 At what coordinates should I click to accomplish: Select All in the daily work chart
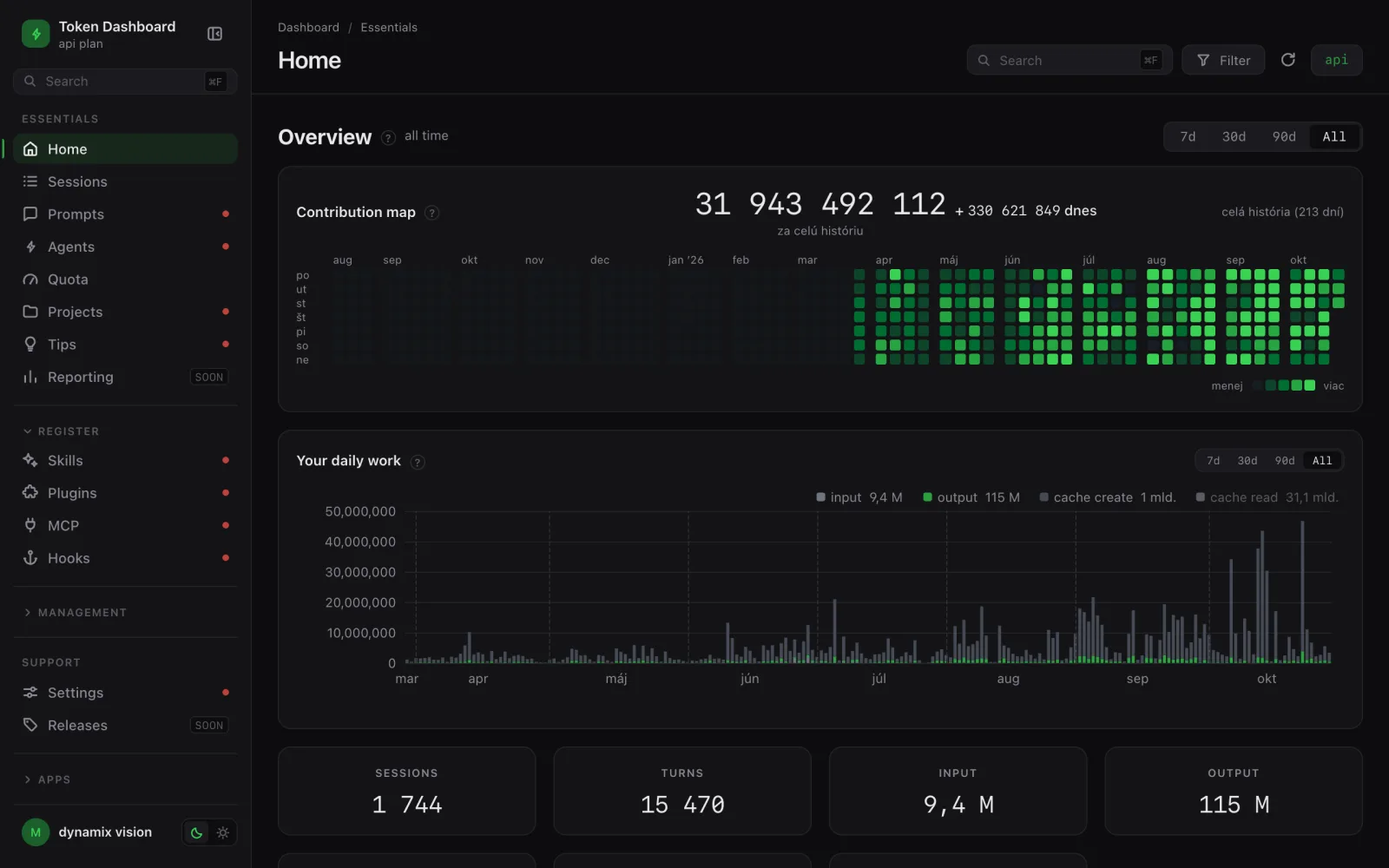pyautogui.click(x=1322, y=461)
